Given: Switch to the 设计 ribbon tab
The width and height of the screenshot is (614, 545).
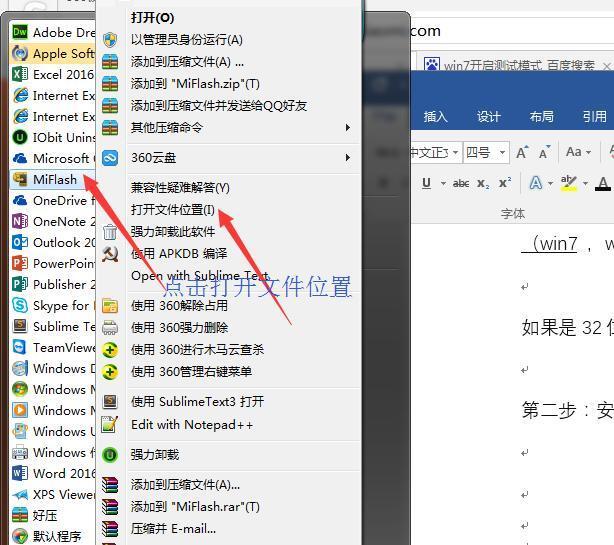Looking at the screenshot, I should coord(488,117).
